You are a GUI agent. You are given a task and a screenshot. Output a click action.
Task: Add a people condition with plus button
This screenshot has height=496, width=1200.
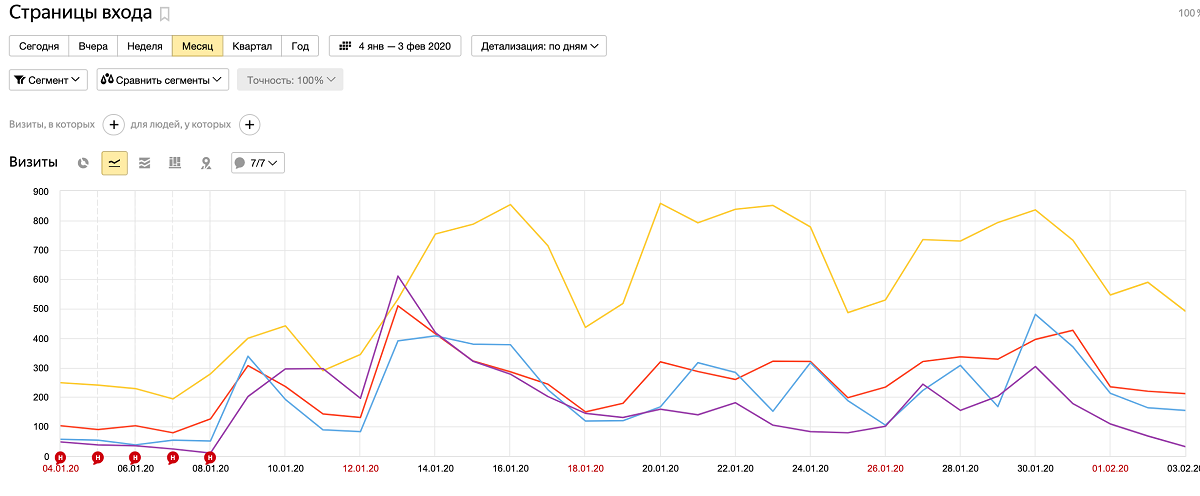point(250,125)
